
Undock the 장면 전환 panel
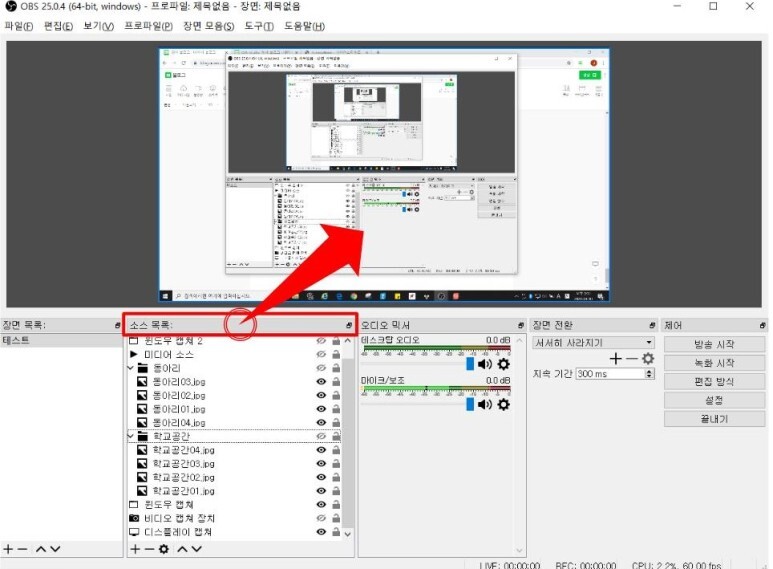pyautogui.click(x=652, y=325)
